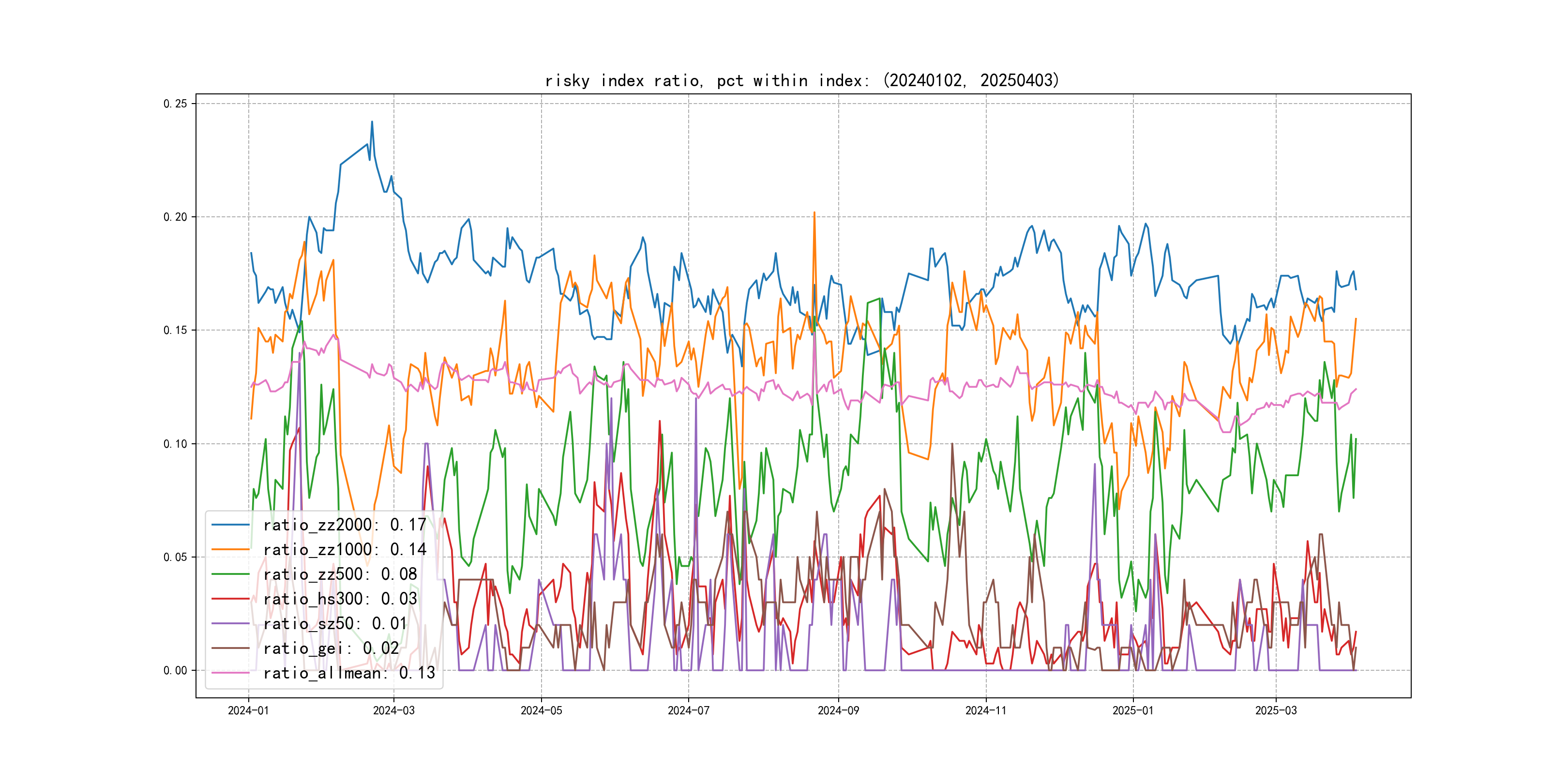Click the 0.25 y-axis tick label
The image size is (1568, 784).
coord(175,104)
